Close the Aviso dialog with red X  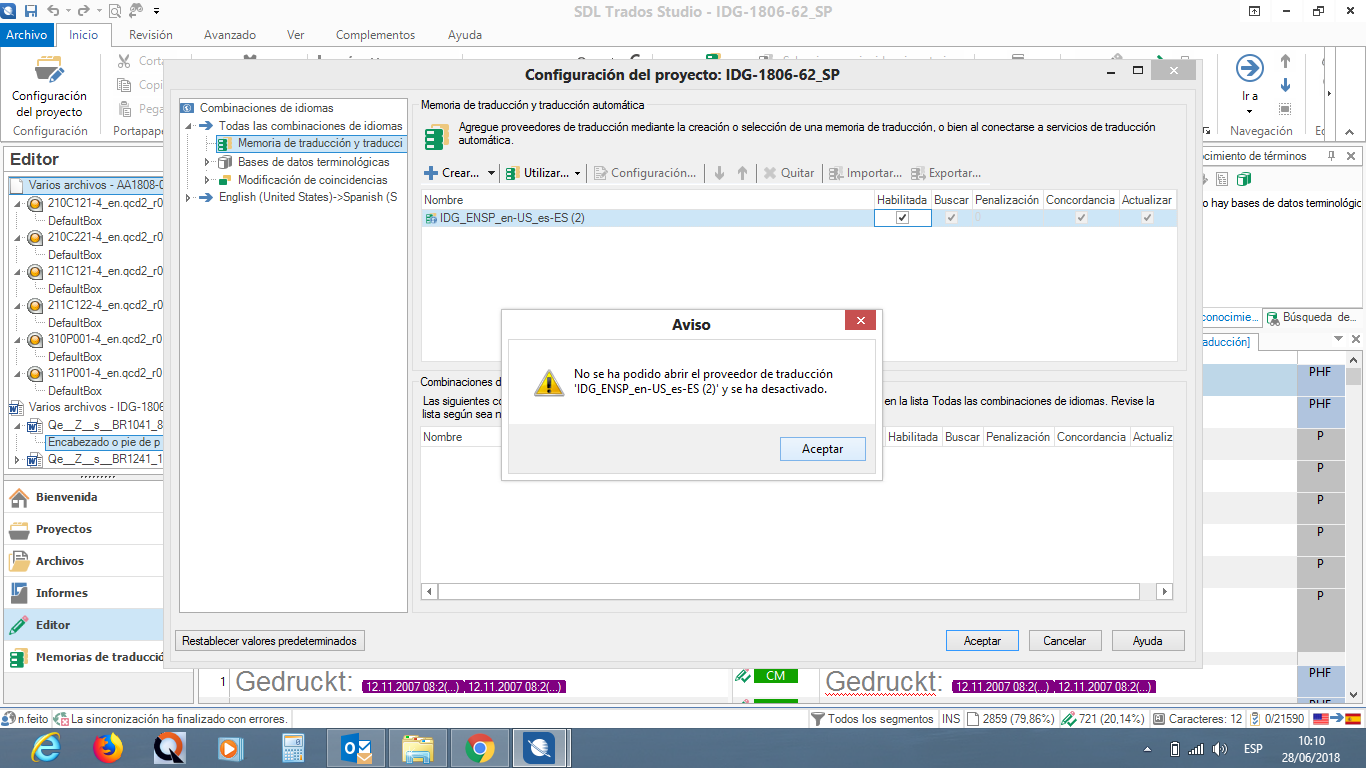click(x=860, y=320)
